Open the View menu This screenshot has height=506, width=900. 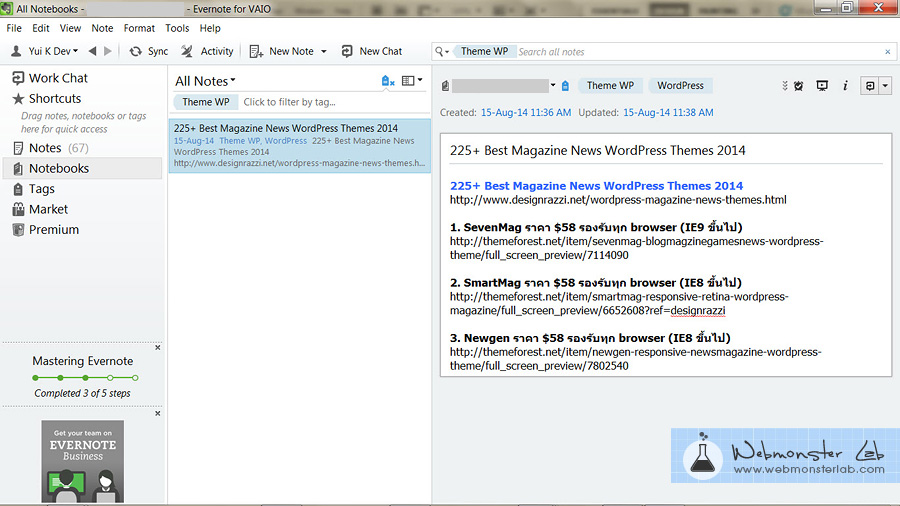70,28
